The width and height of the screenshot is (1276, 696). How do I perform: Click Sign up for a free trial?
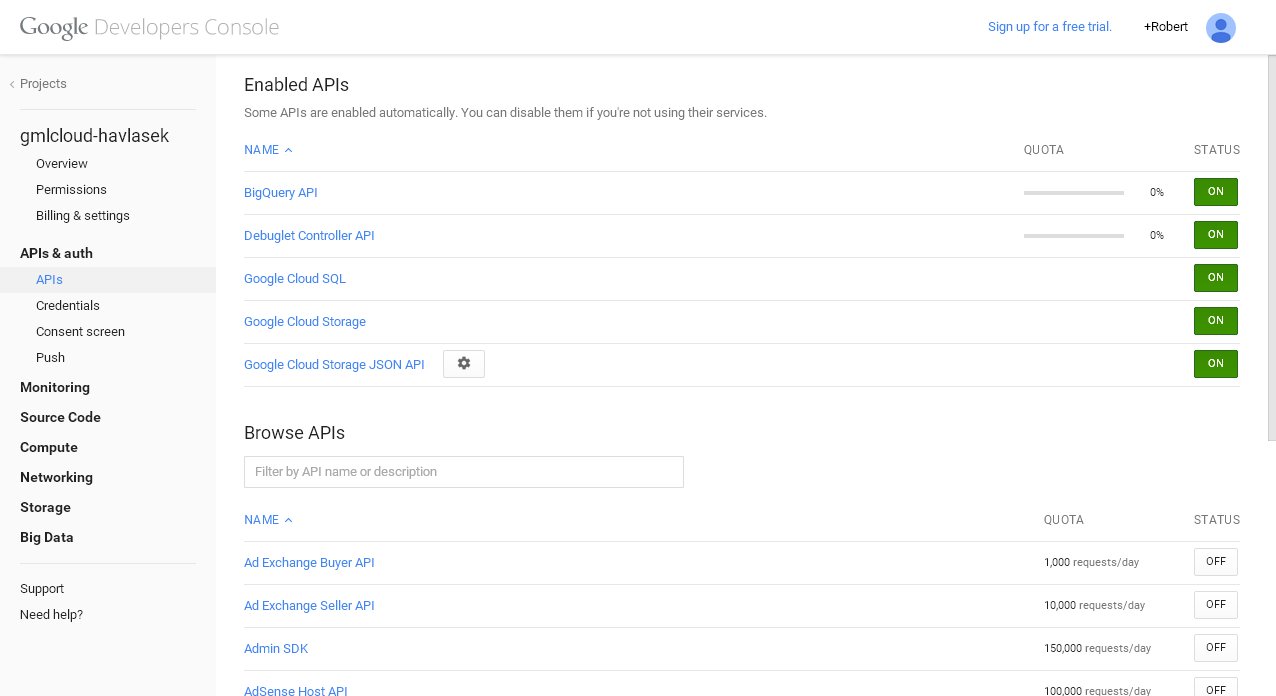click(x=1049, y=27)
